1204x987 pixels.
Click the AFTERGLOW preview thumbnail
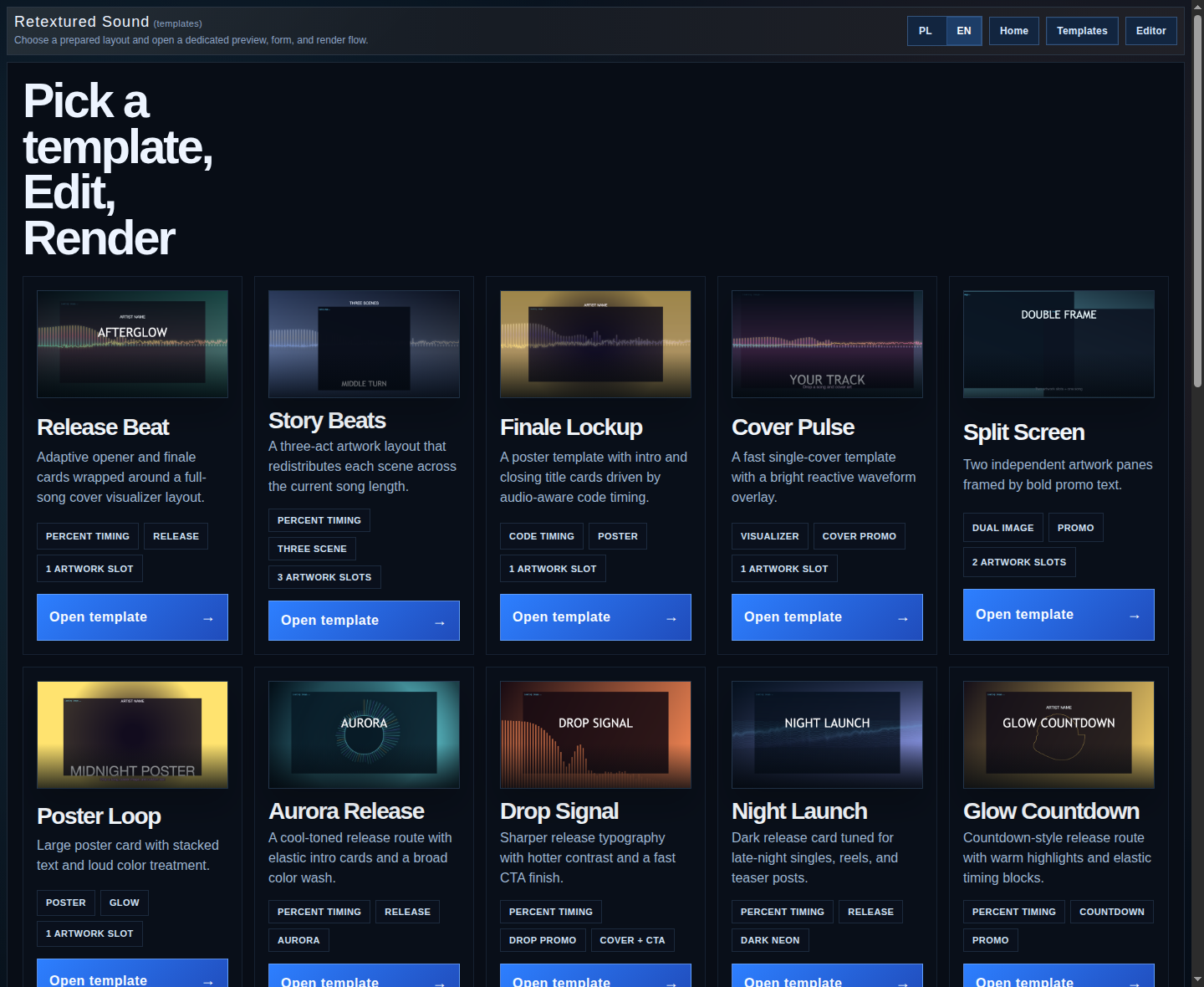[x=132, y=344]
